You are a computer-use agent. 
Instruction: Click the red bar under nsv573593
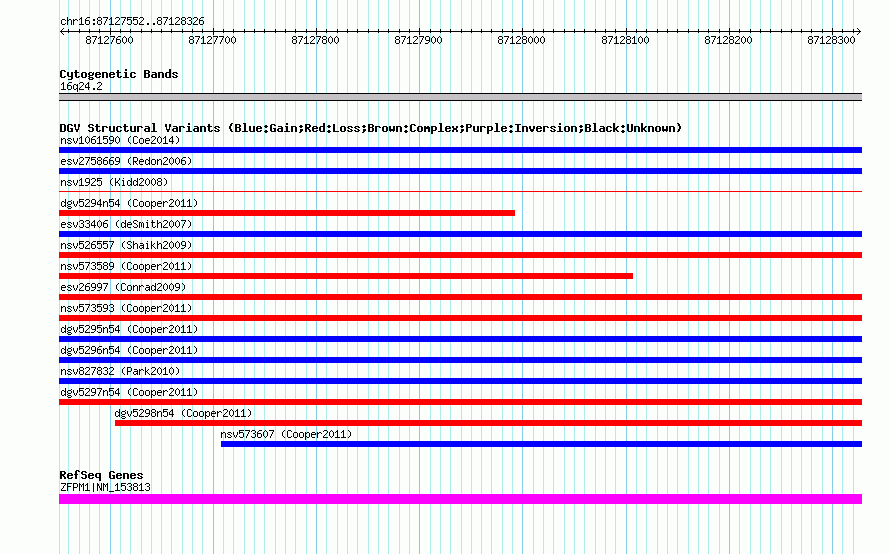[x=460, y=318]
